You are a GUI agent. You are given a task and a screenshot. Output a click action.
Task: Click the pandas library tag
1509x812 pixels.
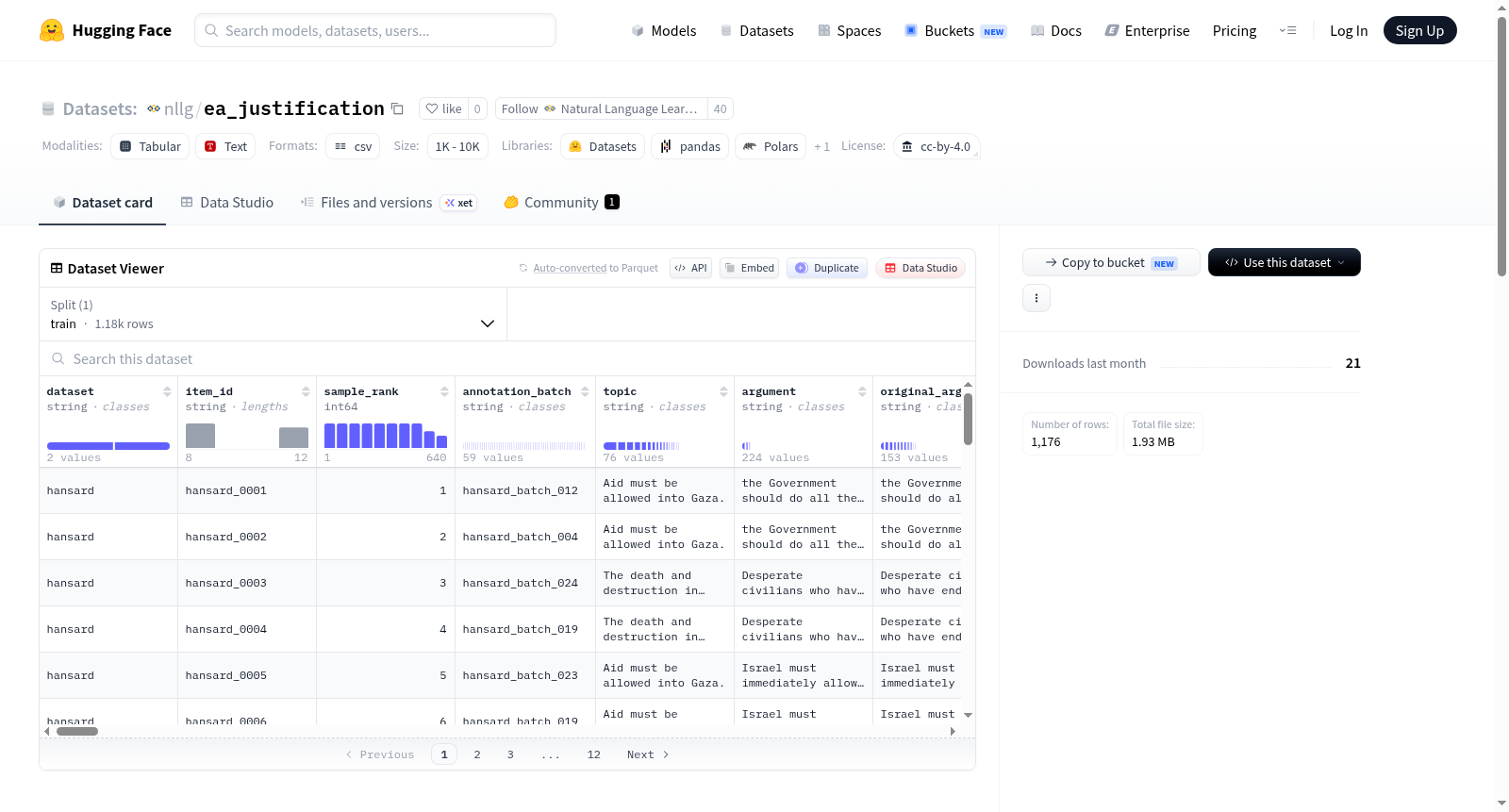click(689, 146)
